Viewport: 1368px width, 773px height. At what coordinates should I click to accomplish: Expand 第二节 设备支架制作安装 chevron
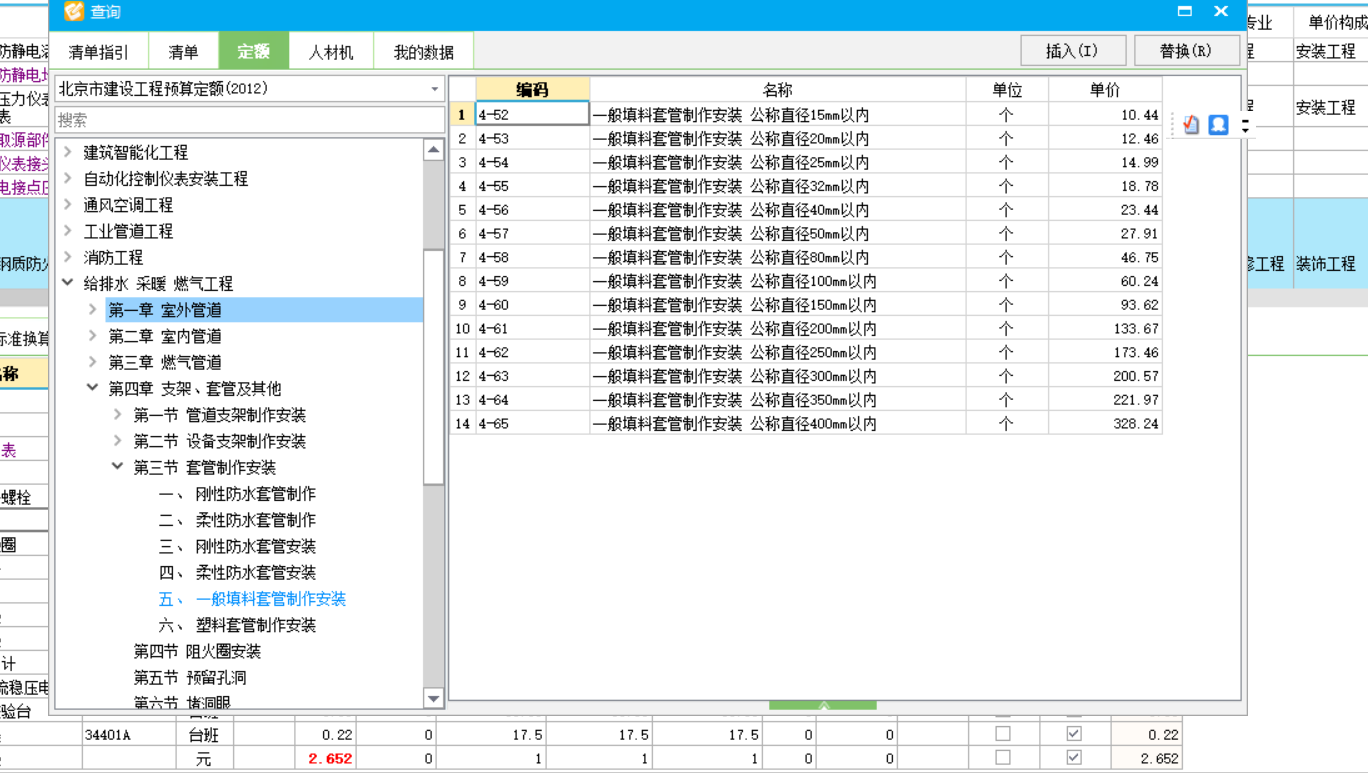click(x=118, y=441)
